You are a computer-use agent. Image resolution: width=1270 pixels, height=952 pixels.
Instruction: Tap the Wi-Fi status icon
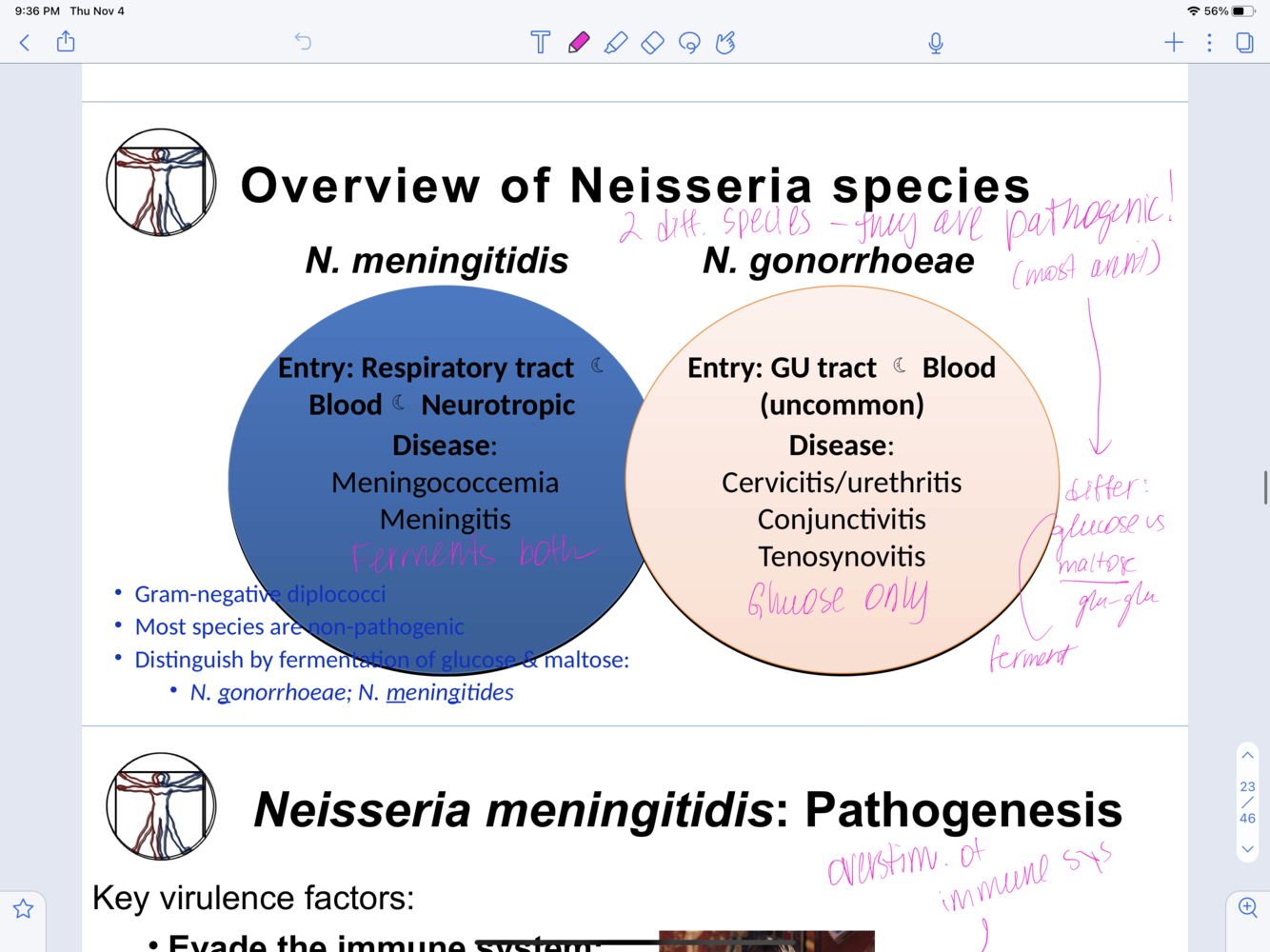pos(1193,11)
